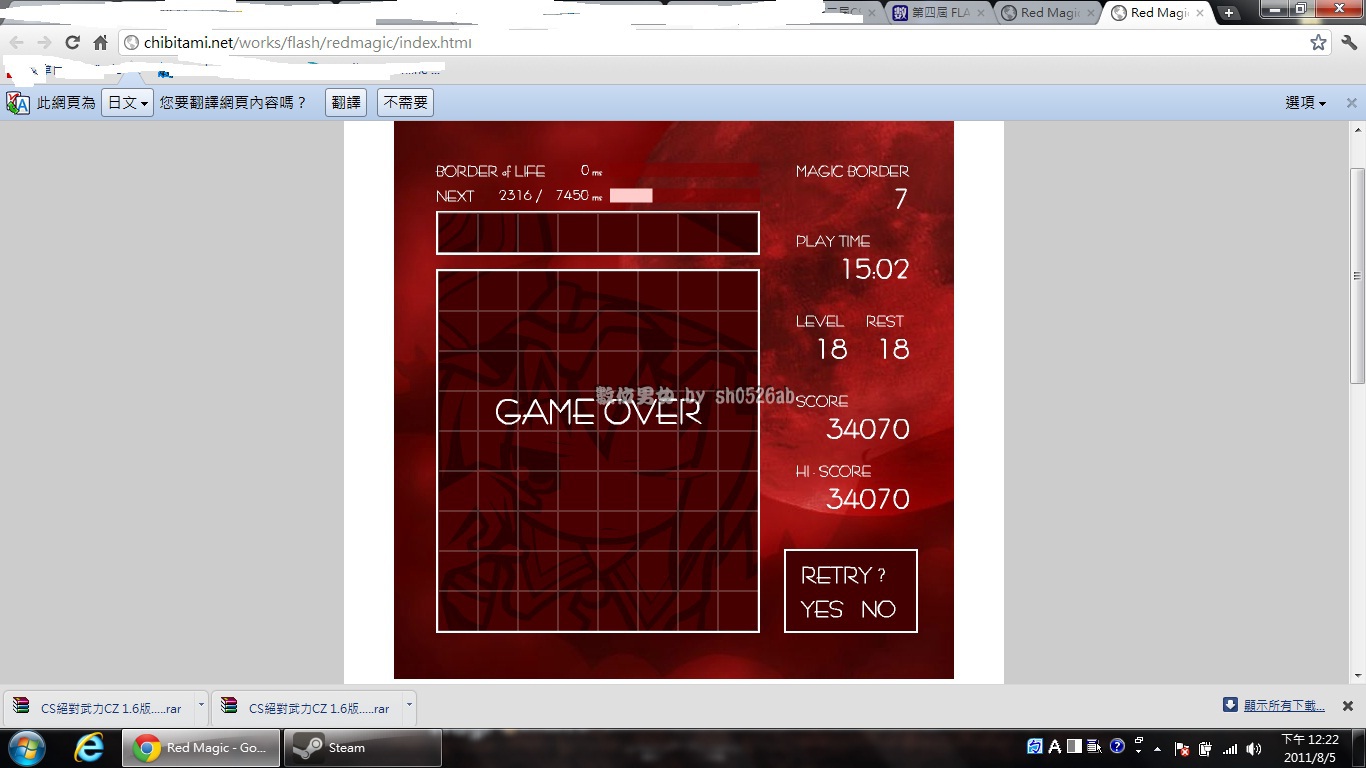The height and width of the screenshot is (768, 1366).
Task: Open 顯示所有下載 link
Action: click(x=1284, y=706)
